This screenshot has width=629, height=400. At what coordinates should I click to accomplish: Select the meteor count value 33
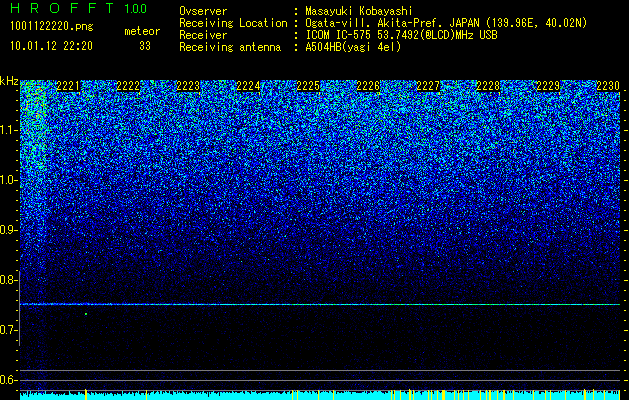point(145,46)
